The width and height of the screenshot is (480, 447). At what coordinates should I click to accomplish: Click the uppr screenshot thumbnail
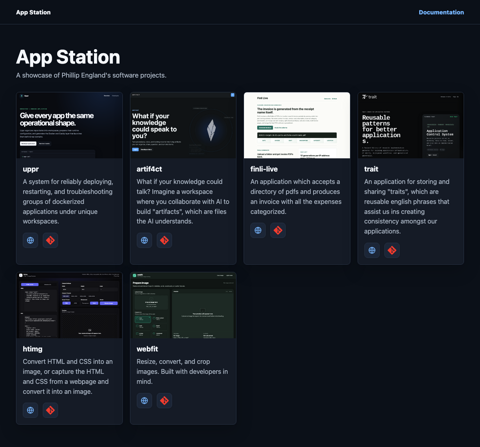(x=69, y=125)
